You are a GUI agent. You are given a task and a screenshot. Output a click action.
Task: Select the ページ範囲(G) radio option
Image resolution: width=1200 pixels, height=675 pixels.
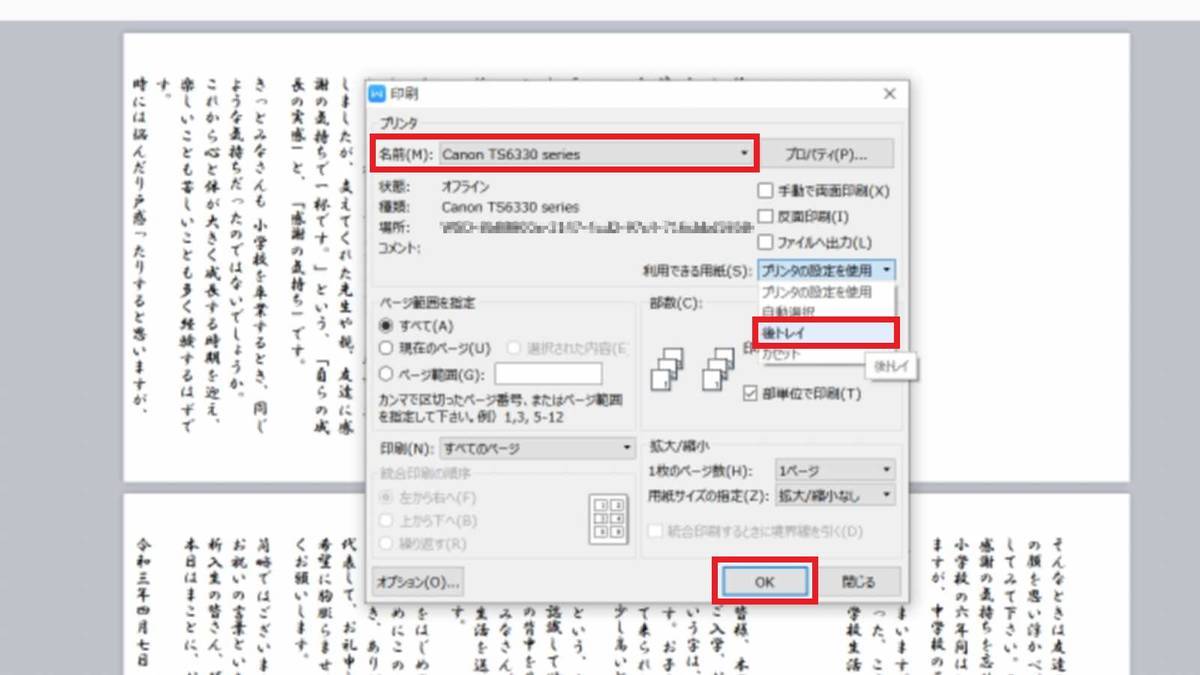[x=386, y=374]
